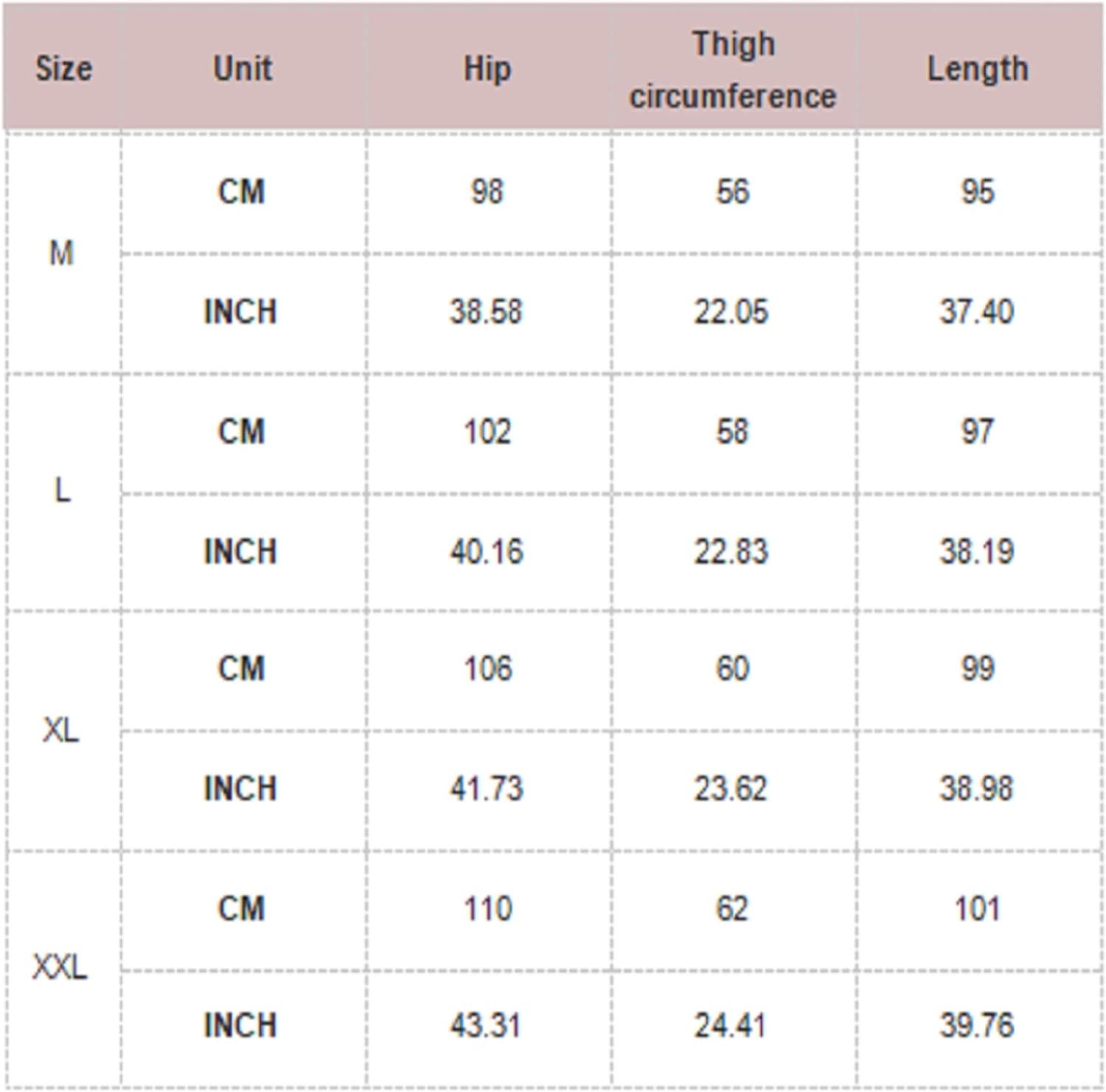Select the XXL size label
Screen dimensions: 1106x1092
pyautogui.click(x=60, y=967)
